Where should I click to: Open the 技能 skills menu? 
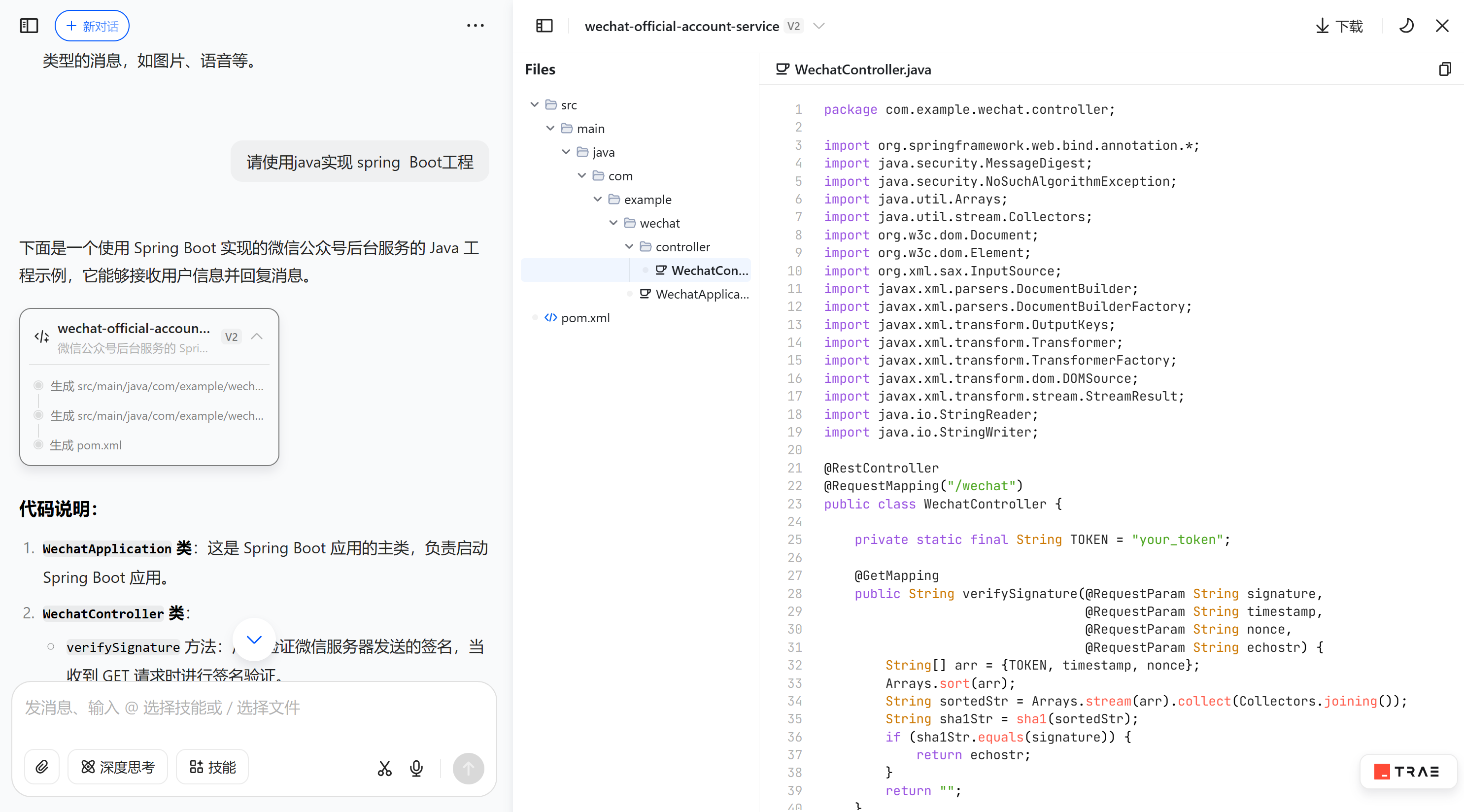(x=212, y=767)
